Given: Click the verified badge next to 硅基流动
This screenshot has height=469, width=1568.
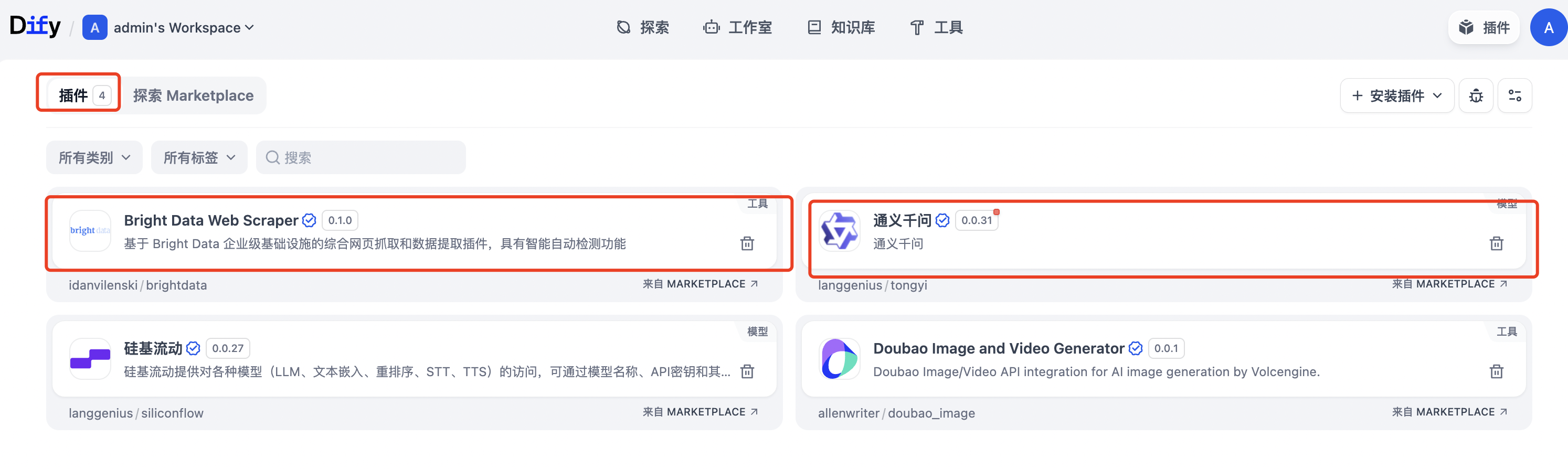Looking at the screenshot, I should pyautogui.click(x=193, y=348).
